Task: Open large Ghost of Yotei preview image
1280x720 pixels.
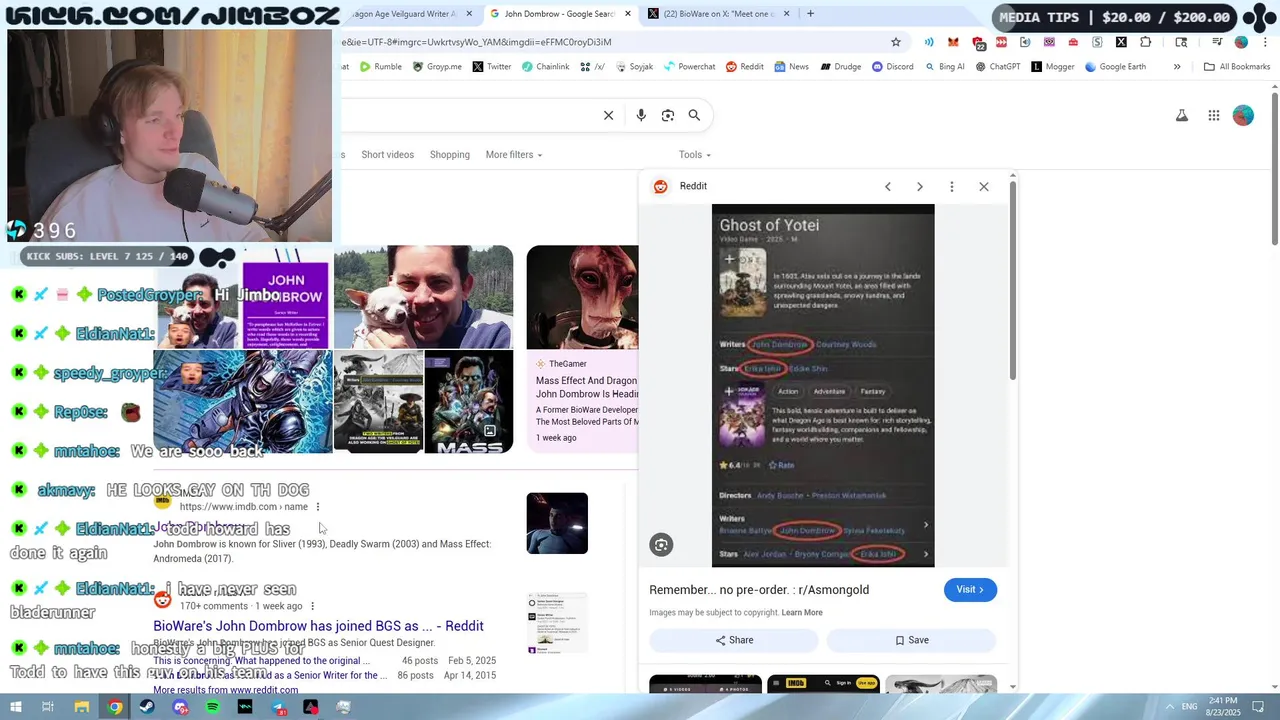Action: tap(823, 386)
